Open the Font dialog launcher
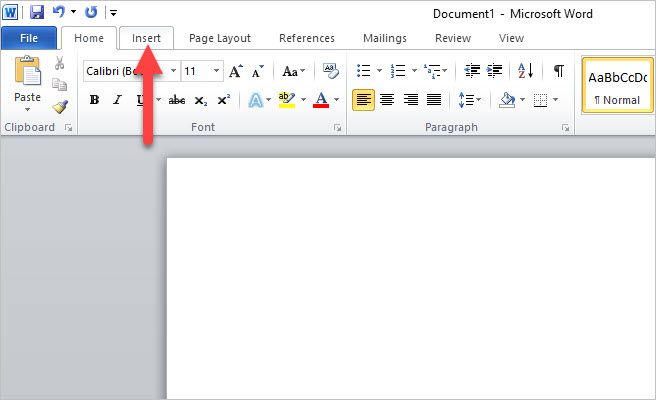656x400 pixels. click(337, 128)
